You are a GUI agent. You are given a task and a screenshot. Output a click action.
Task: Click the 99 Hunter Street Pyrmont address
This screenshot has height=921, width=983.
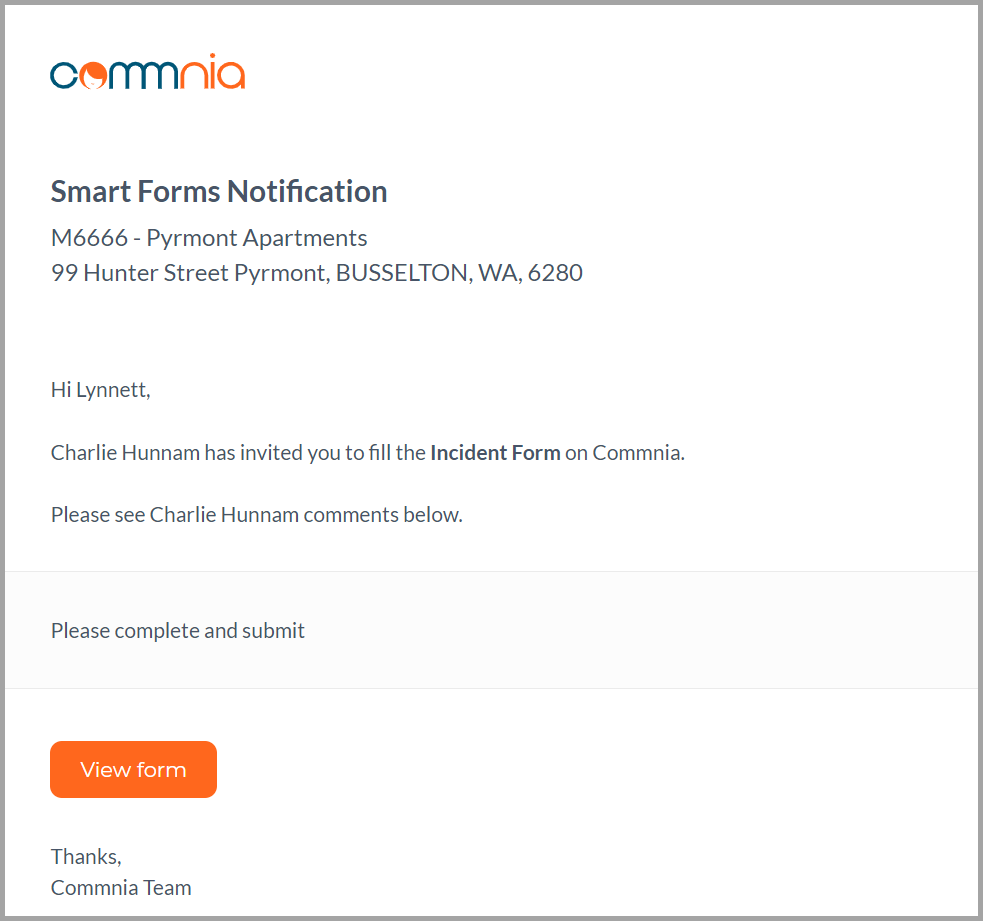tap(190, 273)
